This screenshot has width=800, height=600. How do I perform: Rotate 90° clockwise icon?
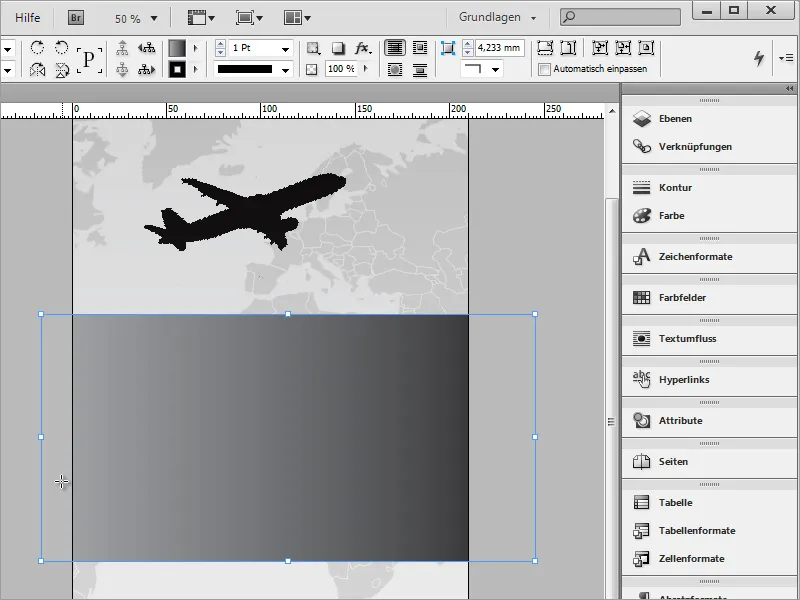tap(37, 48)
